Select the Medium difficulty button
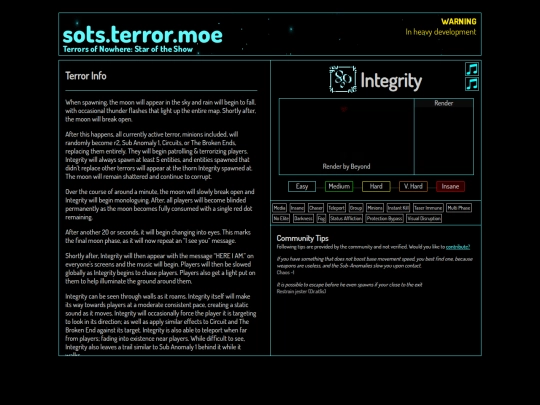 coord(339,186)
